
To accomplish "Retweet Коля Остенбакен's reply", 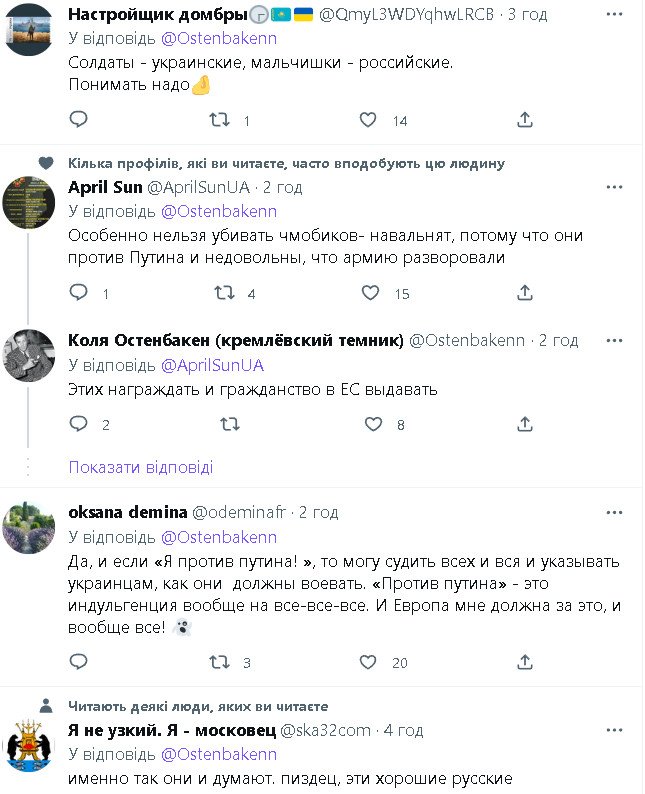I will (x=229, y=424).
